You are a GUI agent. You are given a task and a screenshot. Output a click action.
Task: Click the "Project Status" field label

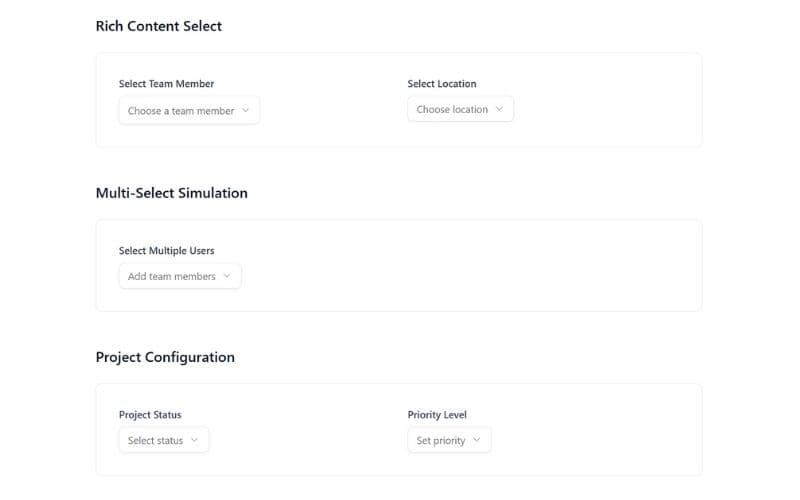150,415
